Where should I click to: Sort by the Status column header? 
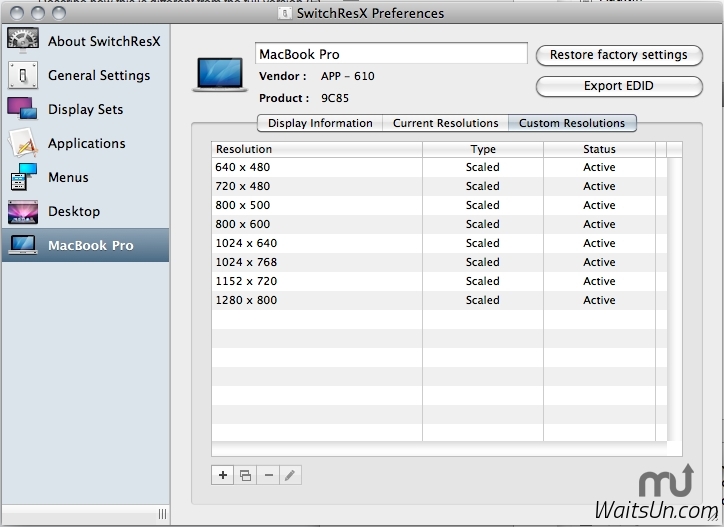599,149
